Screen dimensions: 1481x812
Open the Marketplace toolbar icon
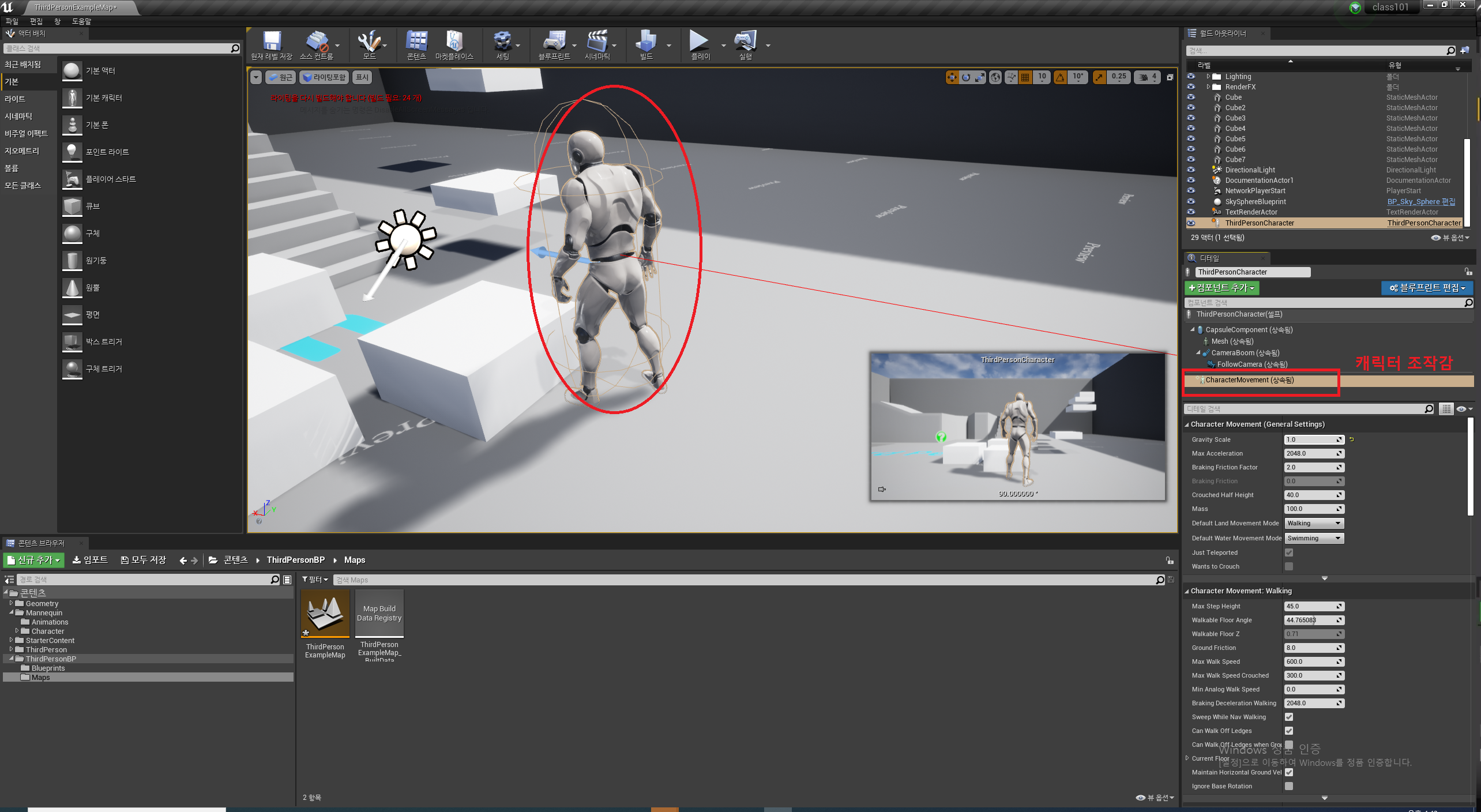click(x=454, y=43)
